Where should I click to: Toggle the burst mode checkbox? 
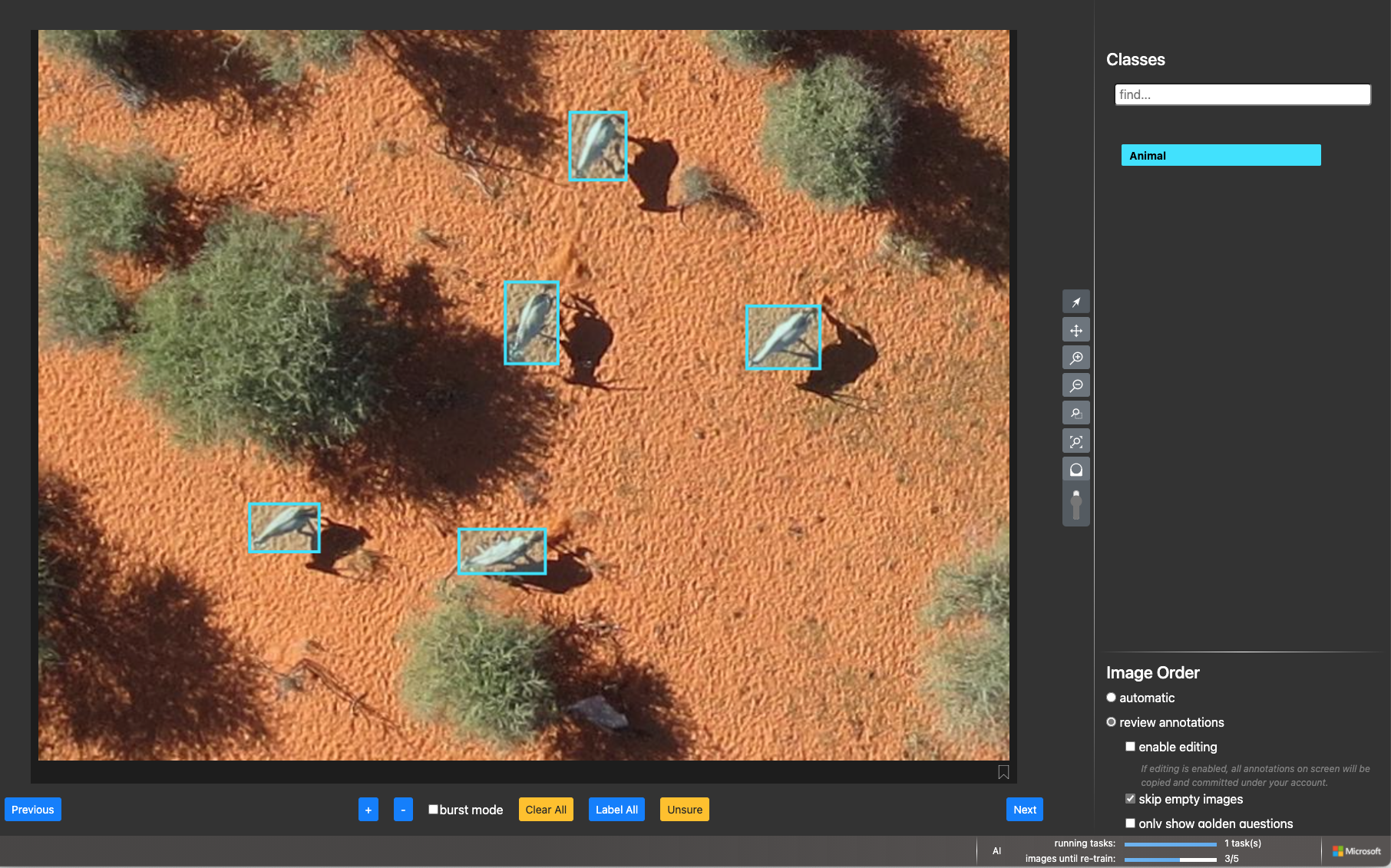(x=433, y=810)
